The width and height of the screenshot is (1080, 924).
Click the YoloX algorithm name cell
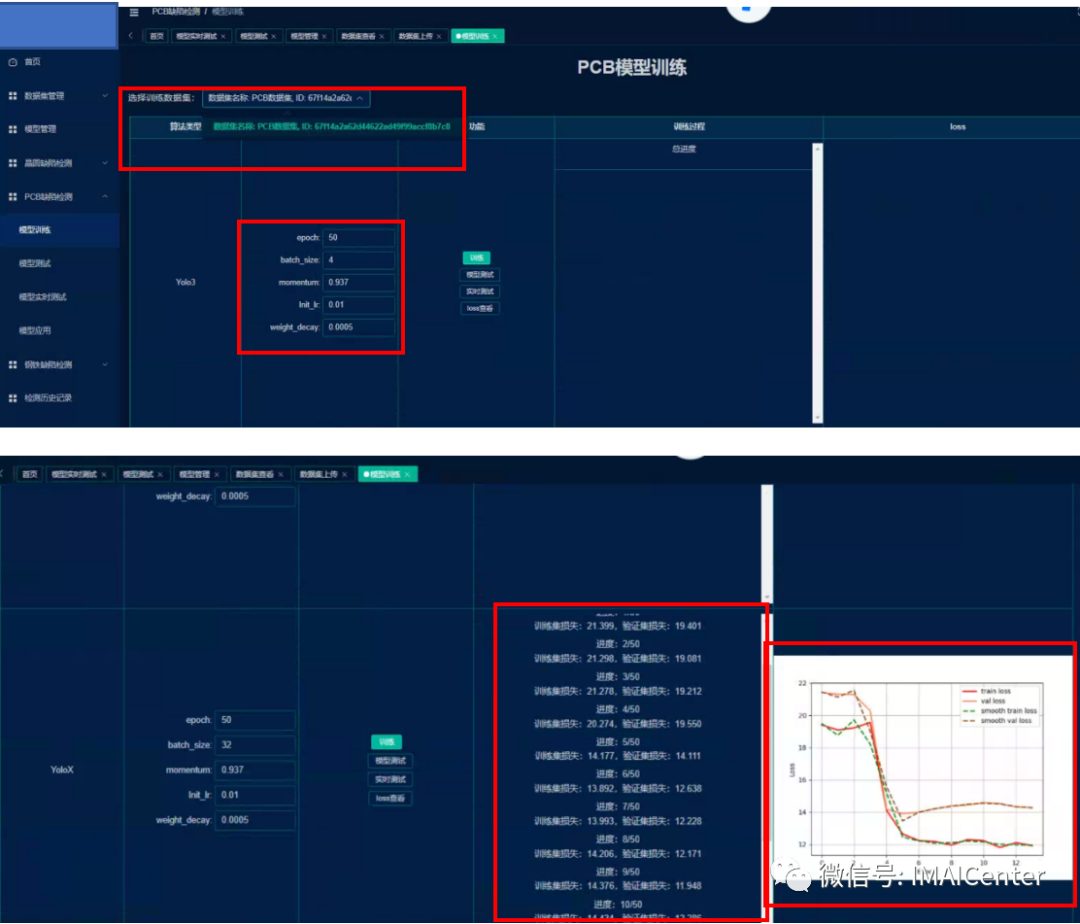point(62,770)
